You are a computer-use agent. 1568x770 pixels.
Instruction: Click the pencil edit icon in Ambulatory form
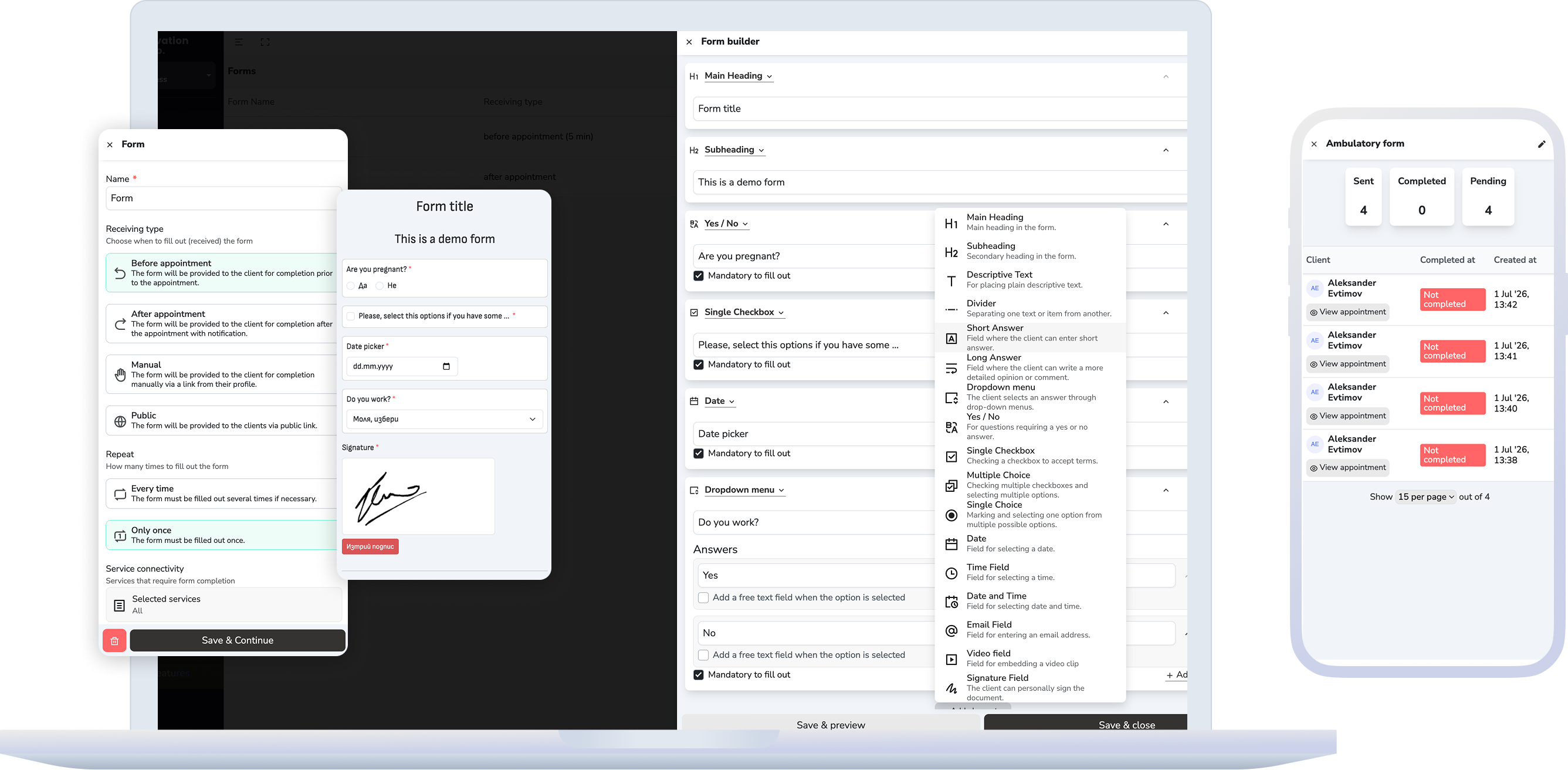pyautogui.click(x=1541, y=144)
